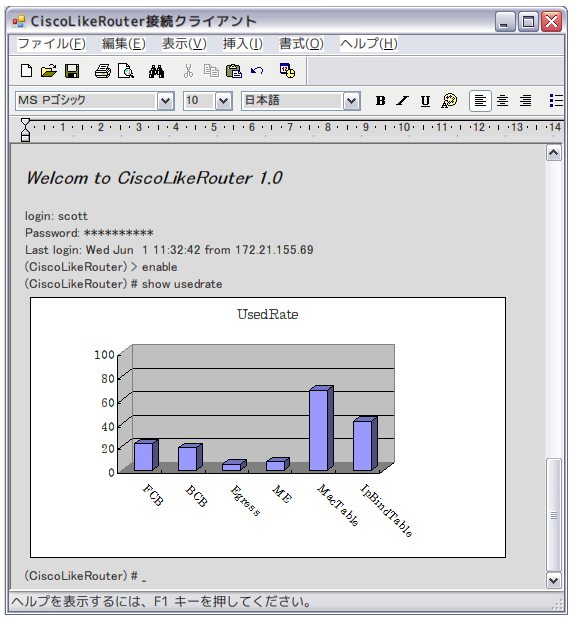
Task: Open the font color palette
Action: click(x=449, y=101)
